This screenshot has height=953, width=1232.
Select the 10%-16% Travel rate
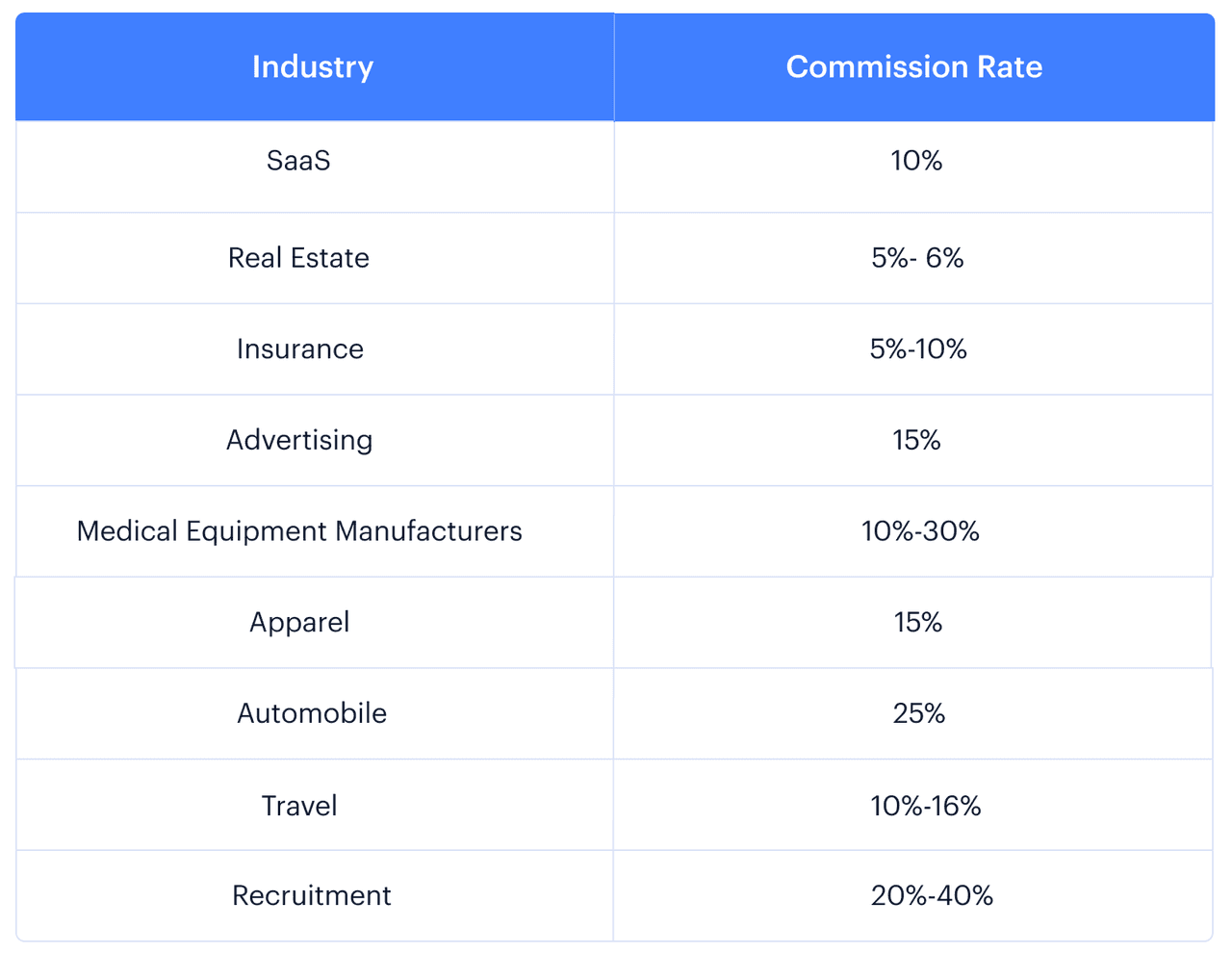click(925, 805)
